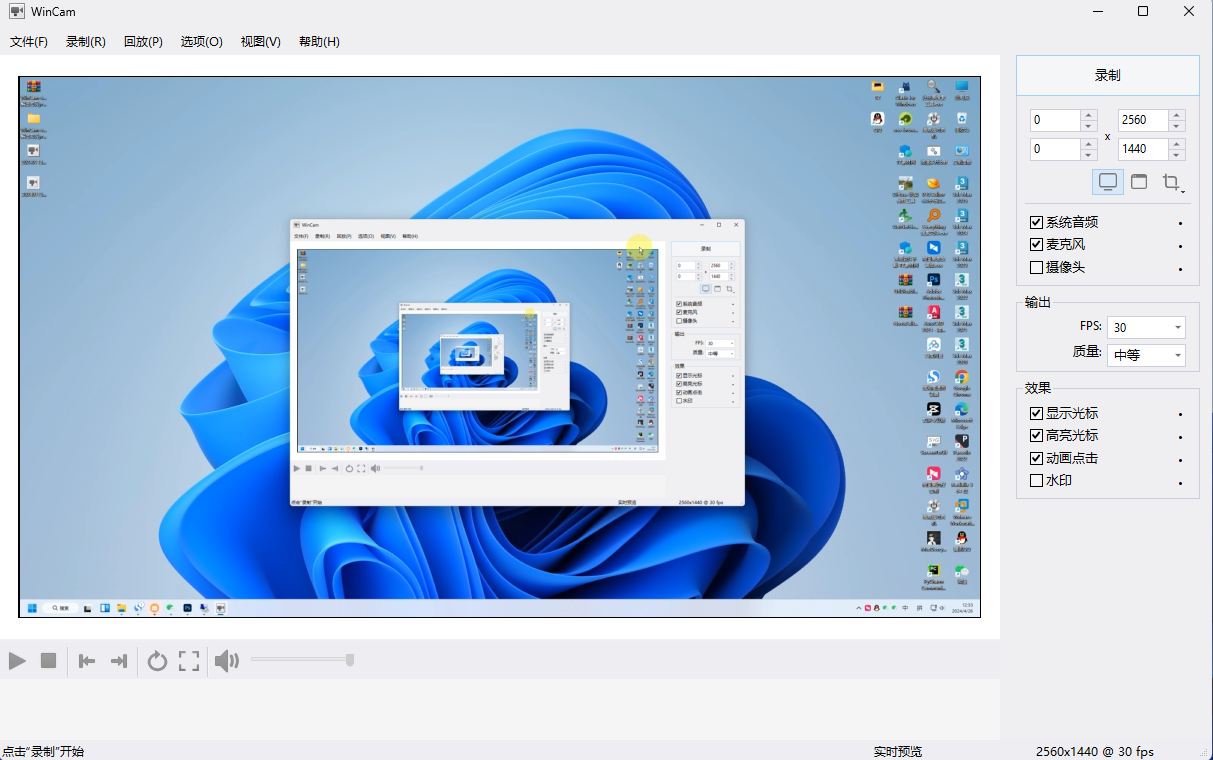Increase the 0 value left of 1440

point(1089,144)
